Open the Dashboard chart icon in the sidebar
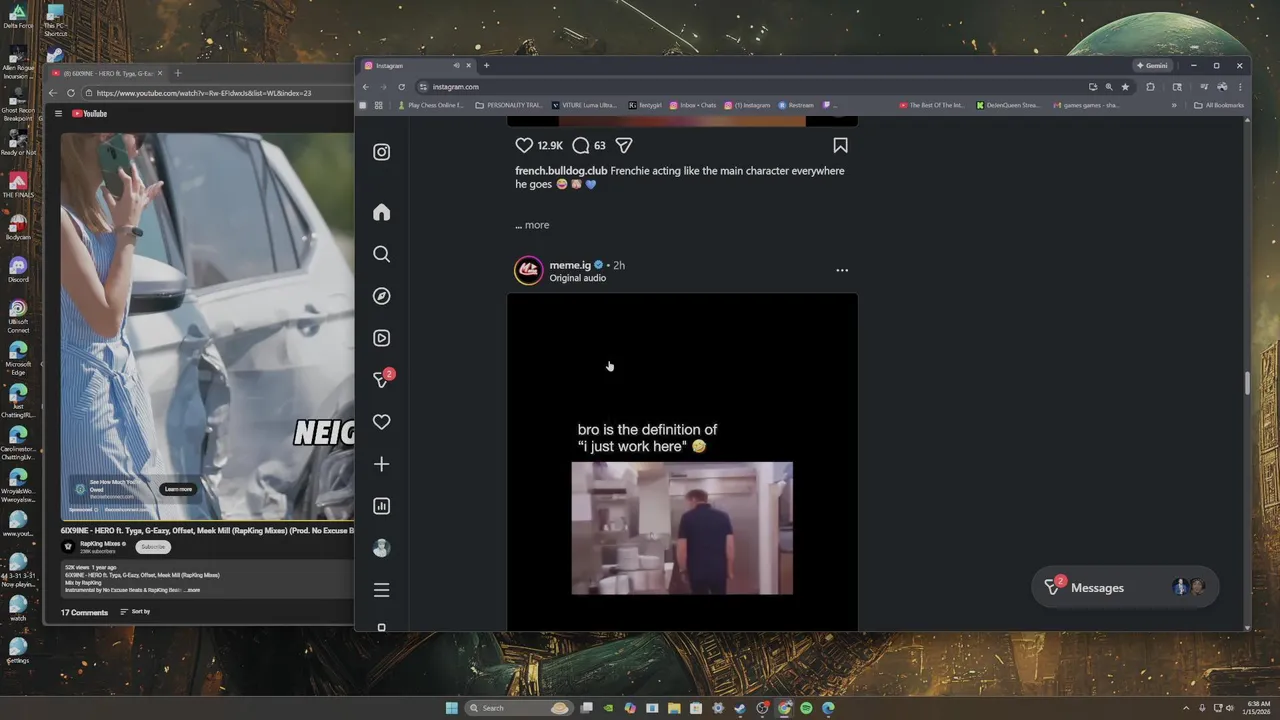 [381, 506]
